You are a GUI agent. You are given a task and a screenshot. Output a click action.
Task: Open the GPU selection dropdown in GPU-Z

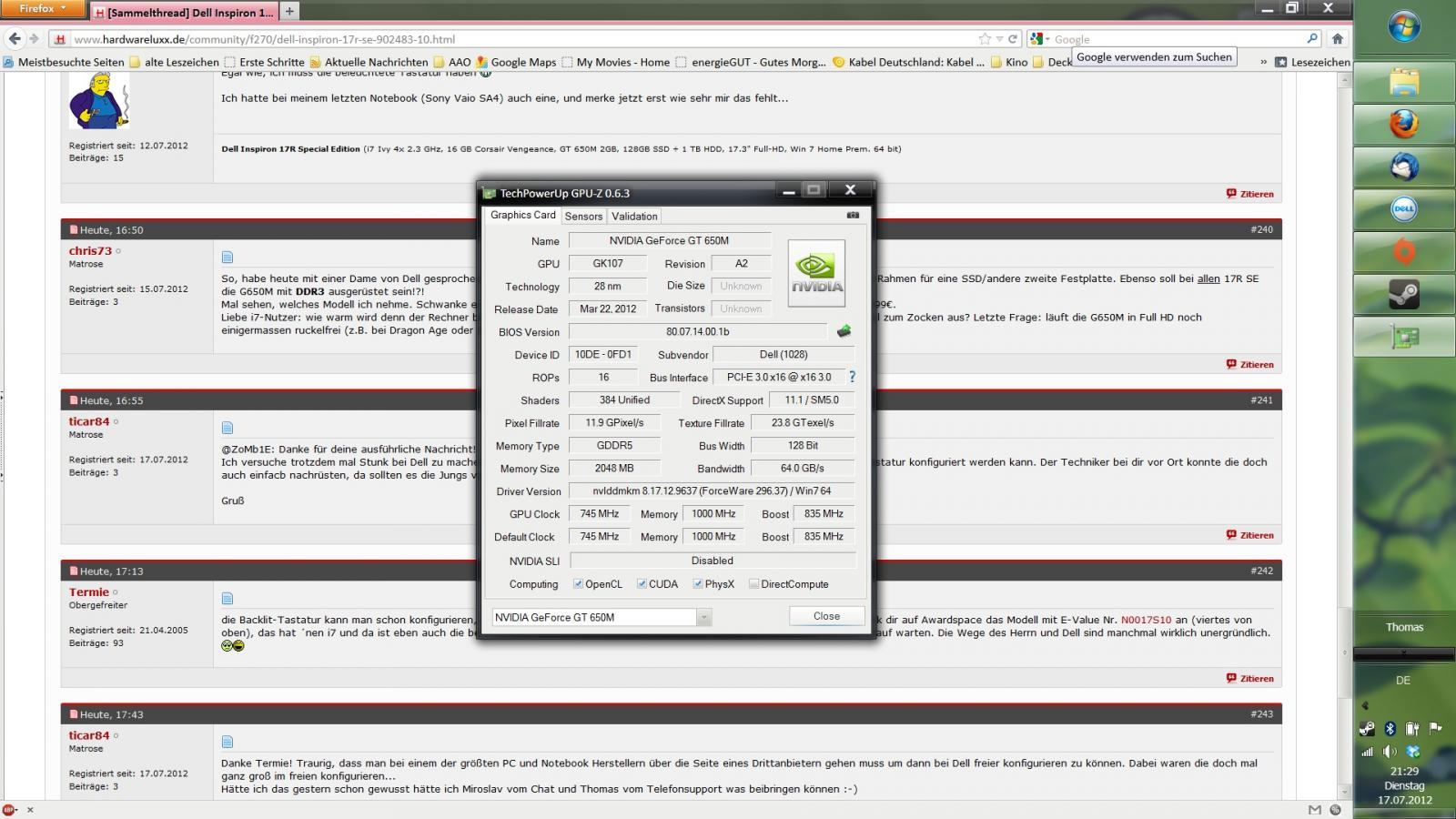(x=703, y=617)
